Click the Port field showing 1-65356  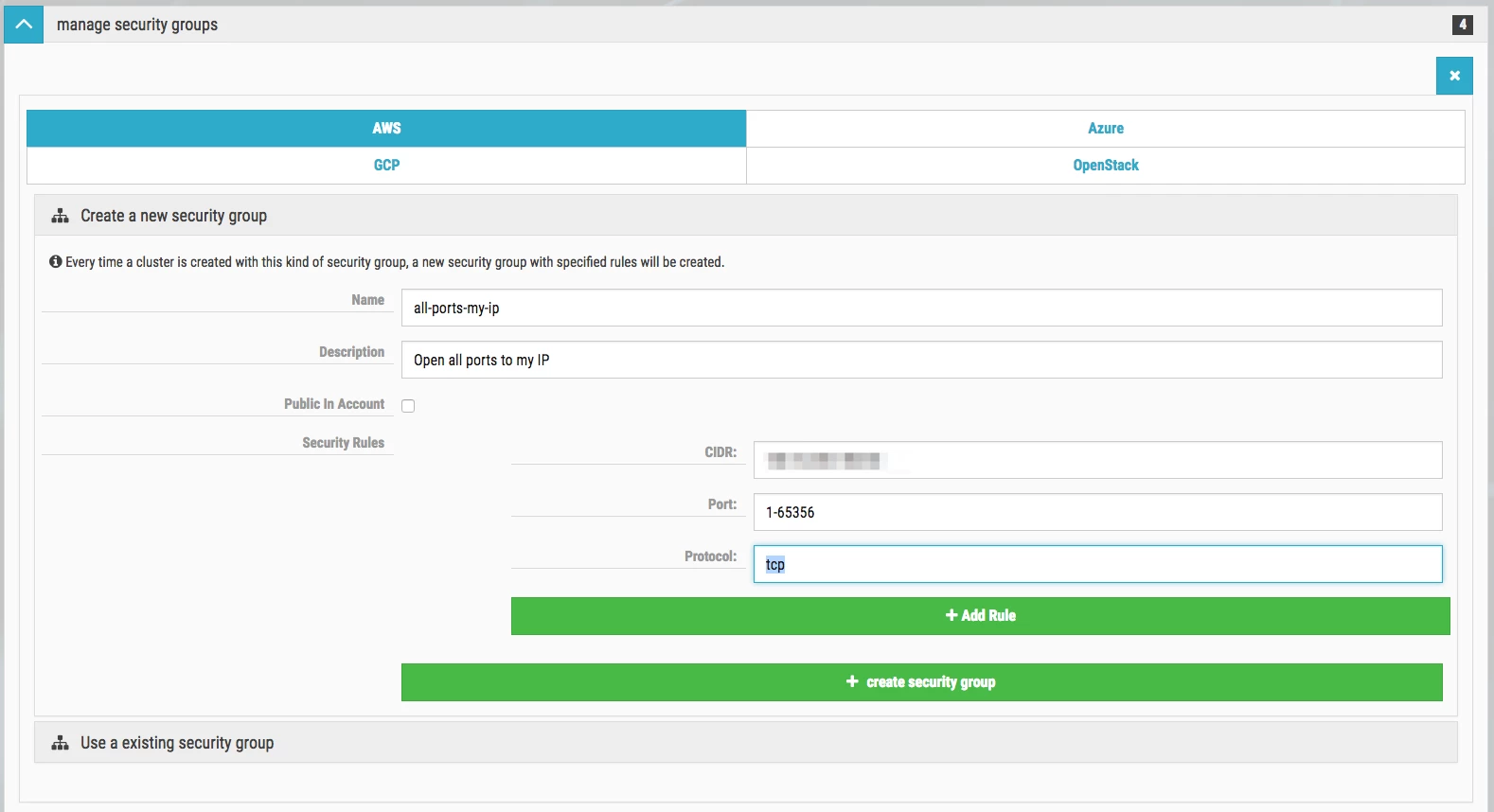click(x=1098, y=512)
